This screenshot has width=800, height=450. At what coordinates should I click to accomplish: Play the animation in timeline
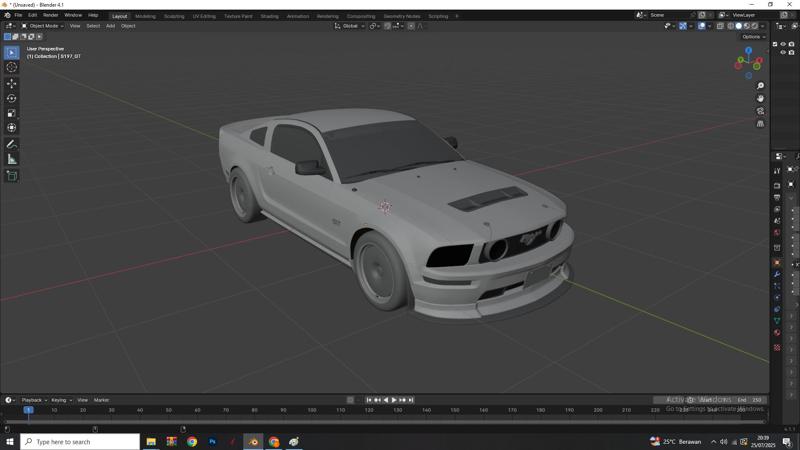coord(394,400)
